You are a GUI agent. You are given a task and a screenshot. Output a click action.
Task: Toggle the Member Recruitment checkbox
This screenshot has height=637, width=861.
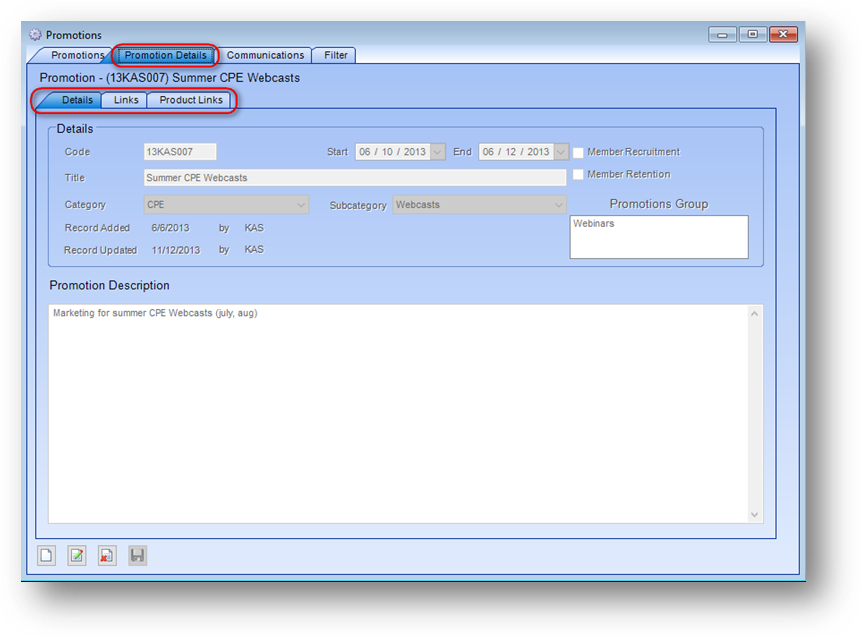point(578,153)
